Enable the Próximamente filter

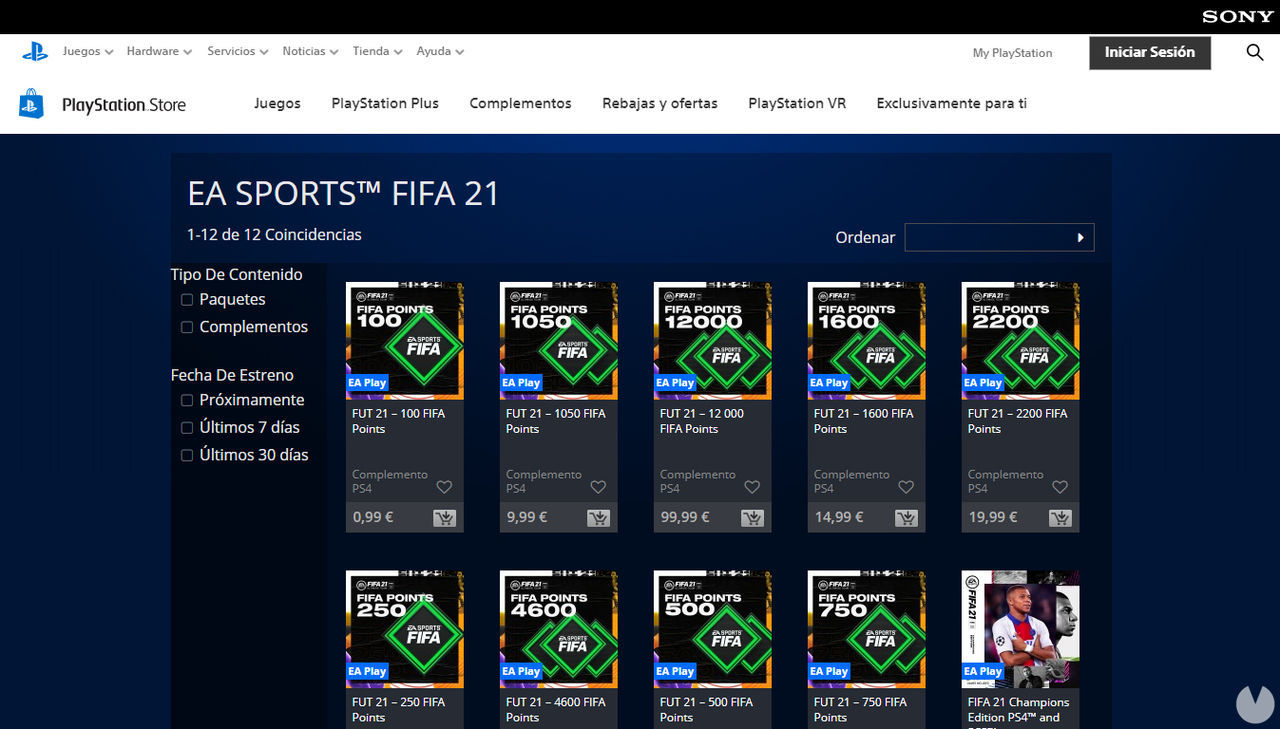pos(186,400)
